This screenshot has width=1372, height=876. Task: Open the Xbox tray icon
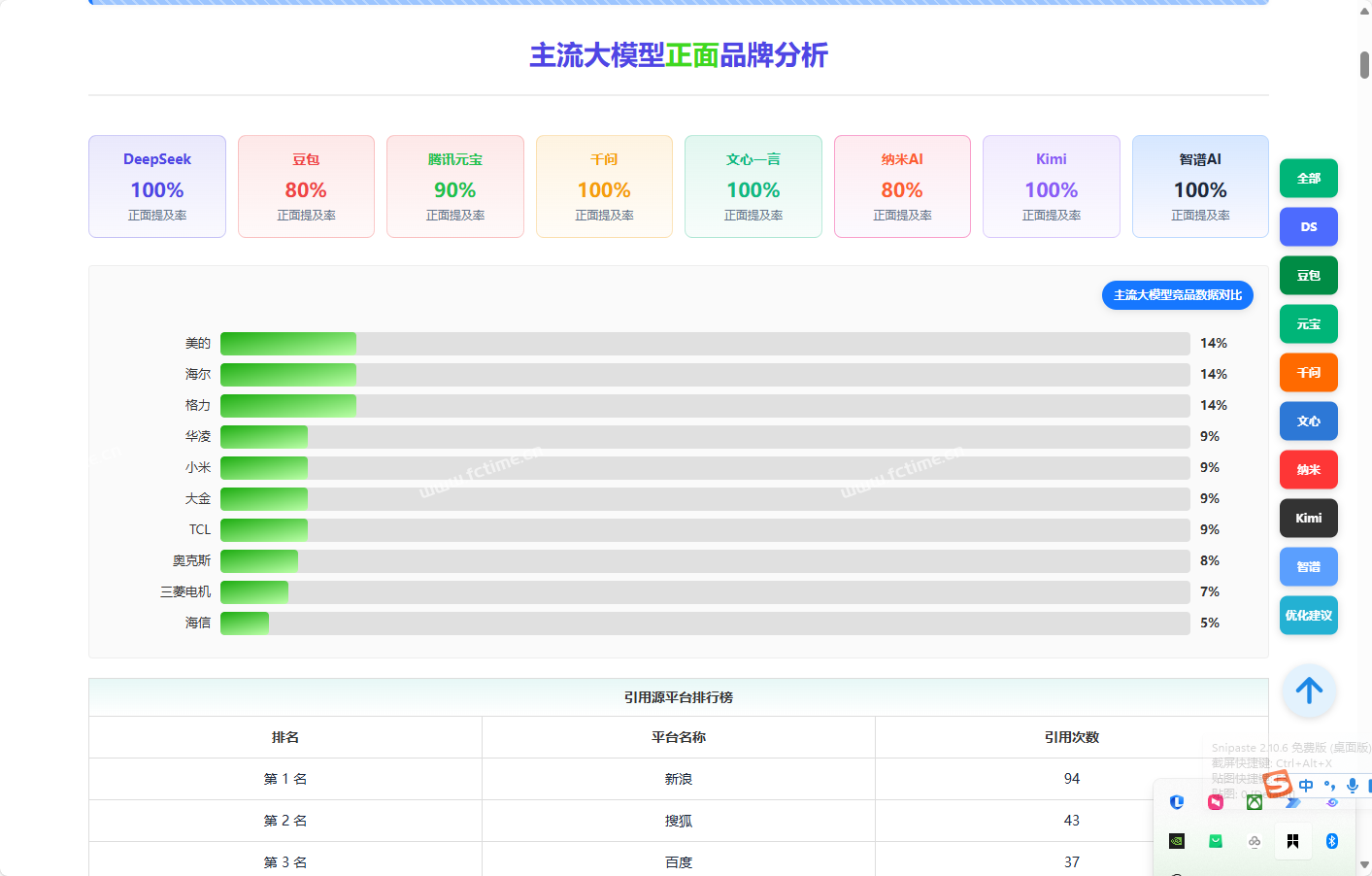coord(1255,802)
